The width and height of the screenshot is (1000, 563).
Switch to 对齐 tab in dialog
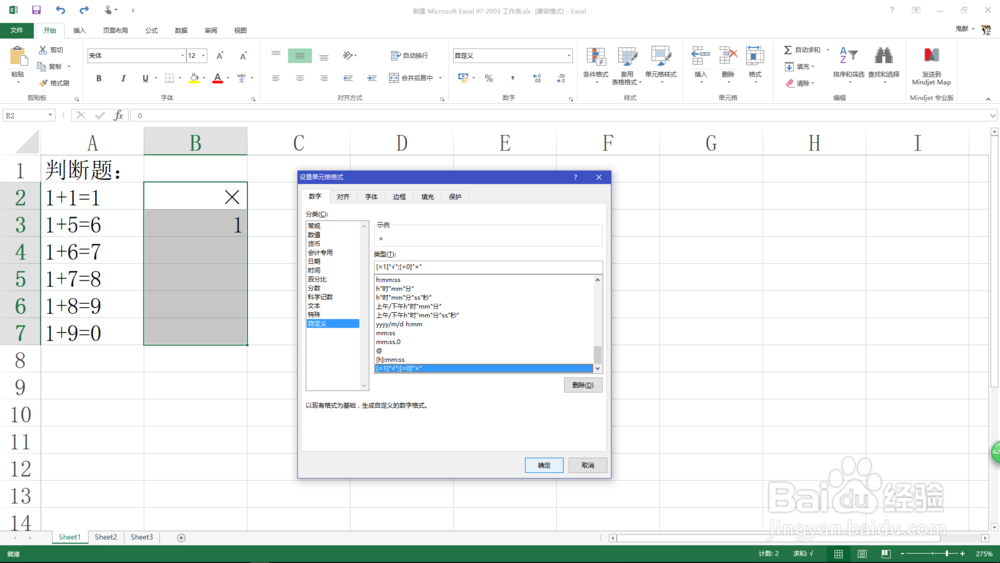point(343,197)
